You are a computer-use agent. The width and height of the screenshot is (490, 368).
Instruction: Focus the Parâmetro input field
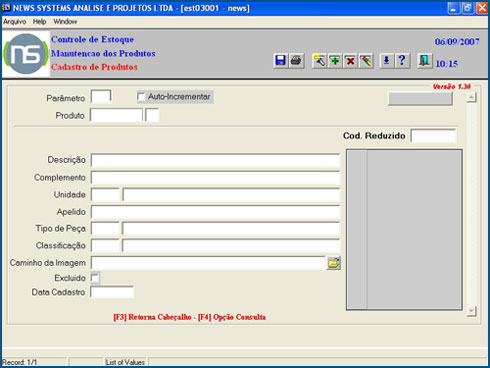click(101, 97)
